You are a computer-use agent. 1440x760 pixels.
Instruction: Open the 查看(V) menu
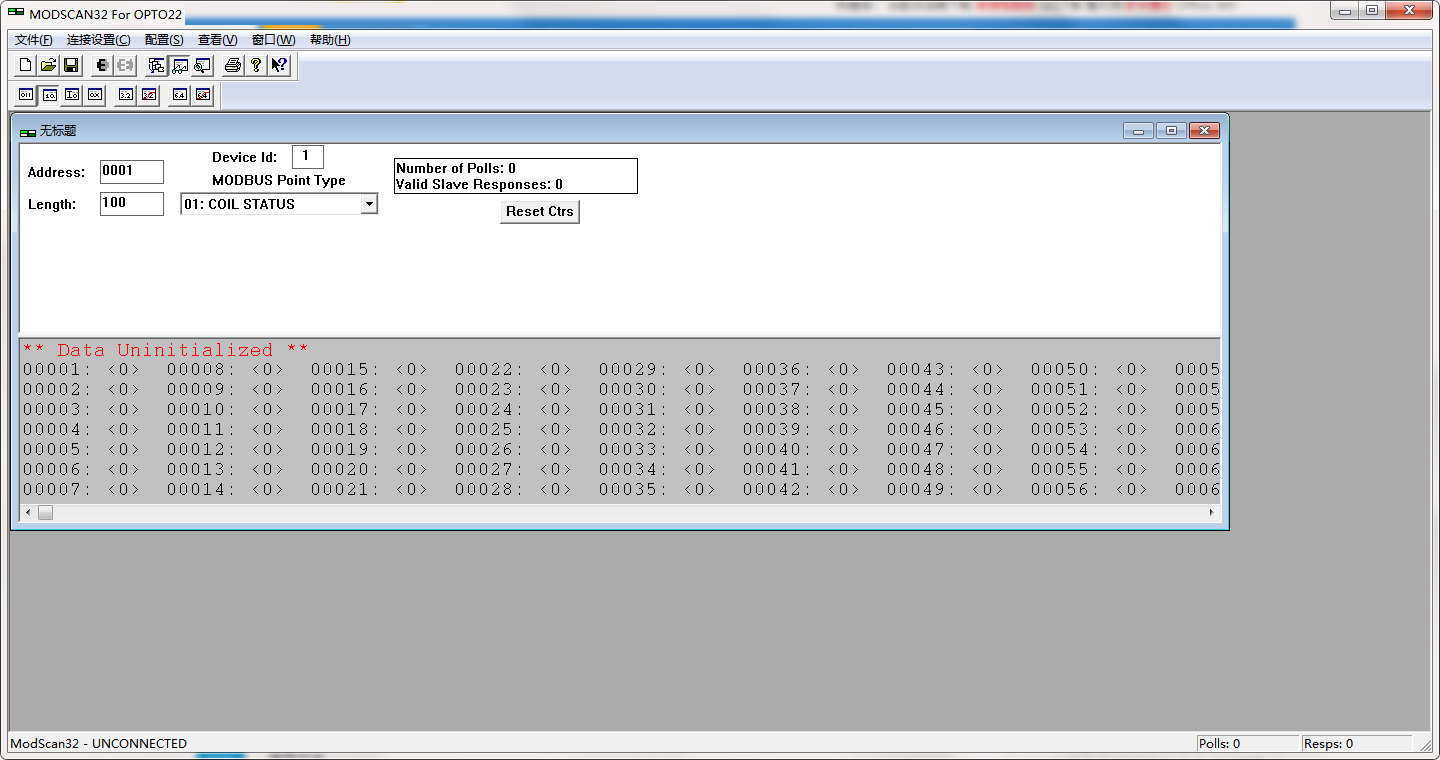217,39
